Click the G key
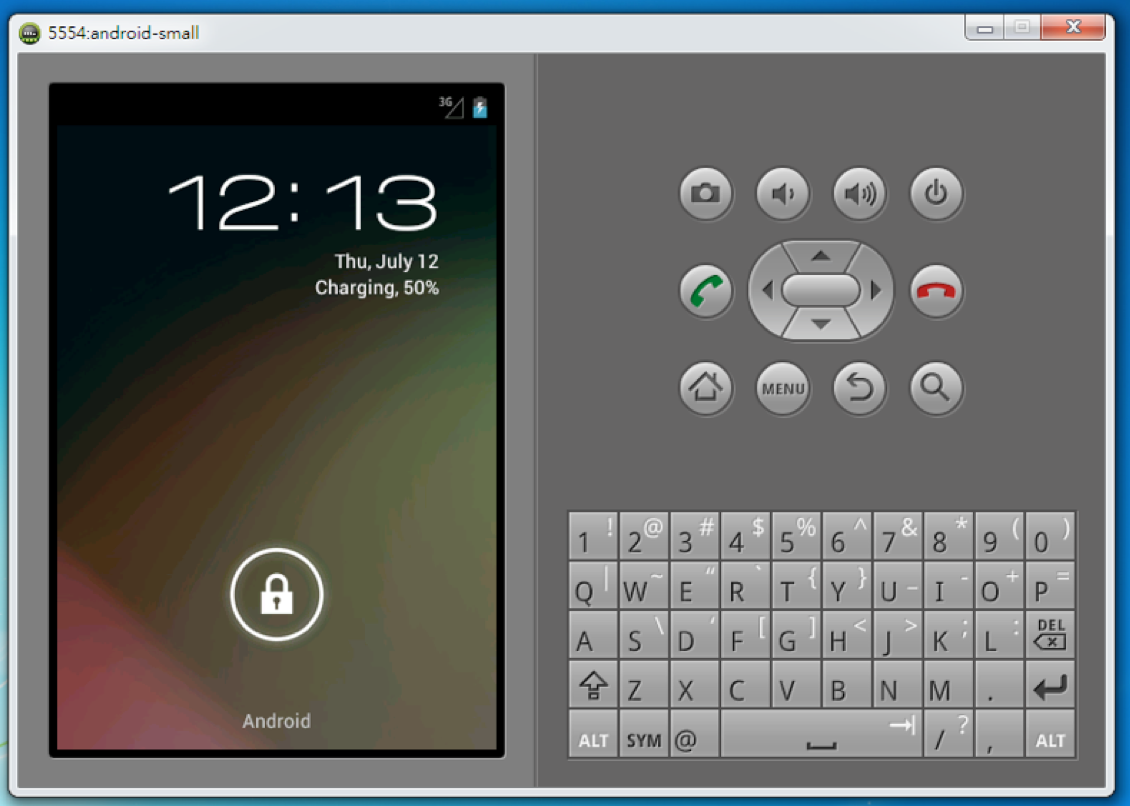 click(796, 634)
